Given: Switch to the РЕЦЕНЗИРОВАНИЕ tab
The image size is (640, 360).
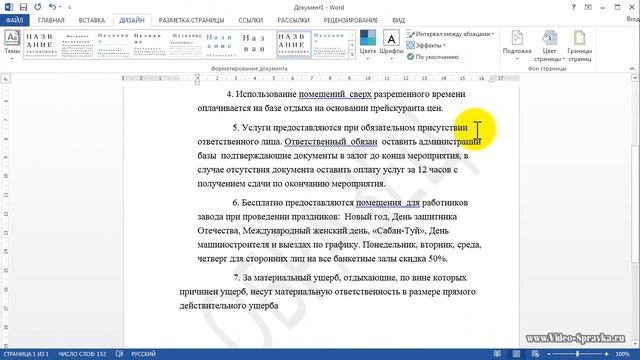Looking at the screenshot, I should pyautogui.click(x=351, y=20).
